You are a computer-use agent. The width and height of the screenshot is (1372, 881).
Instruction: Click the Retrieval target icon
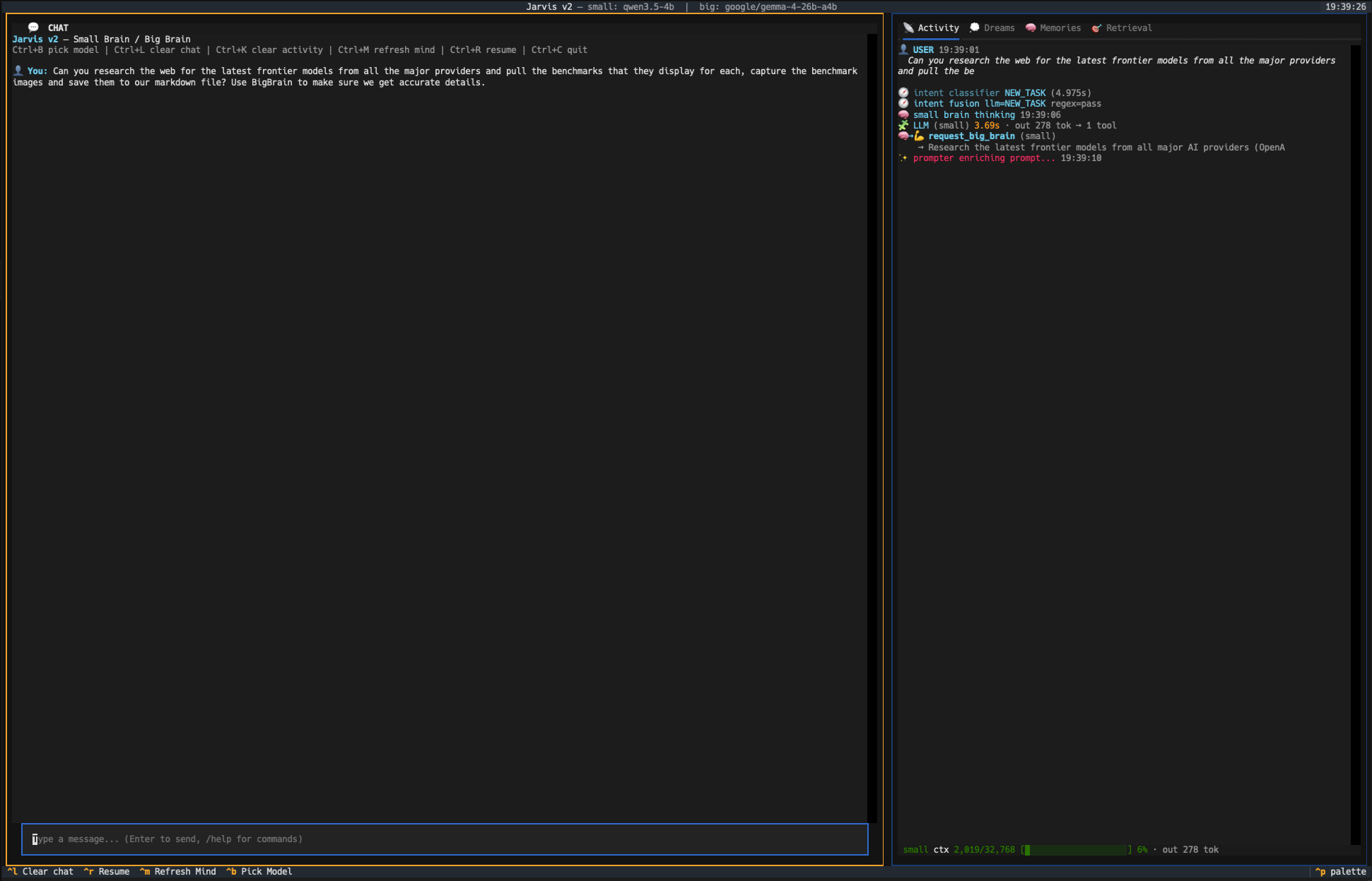point(1096,28)
